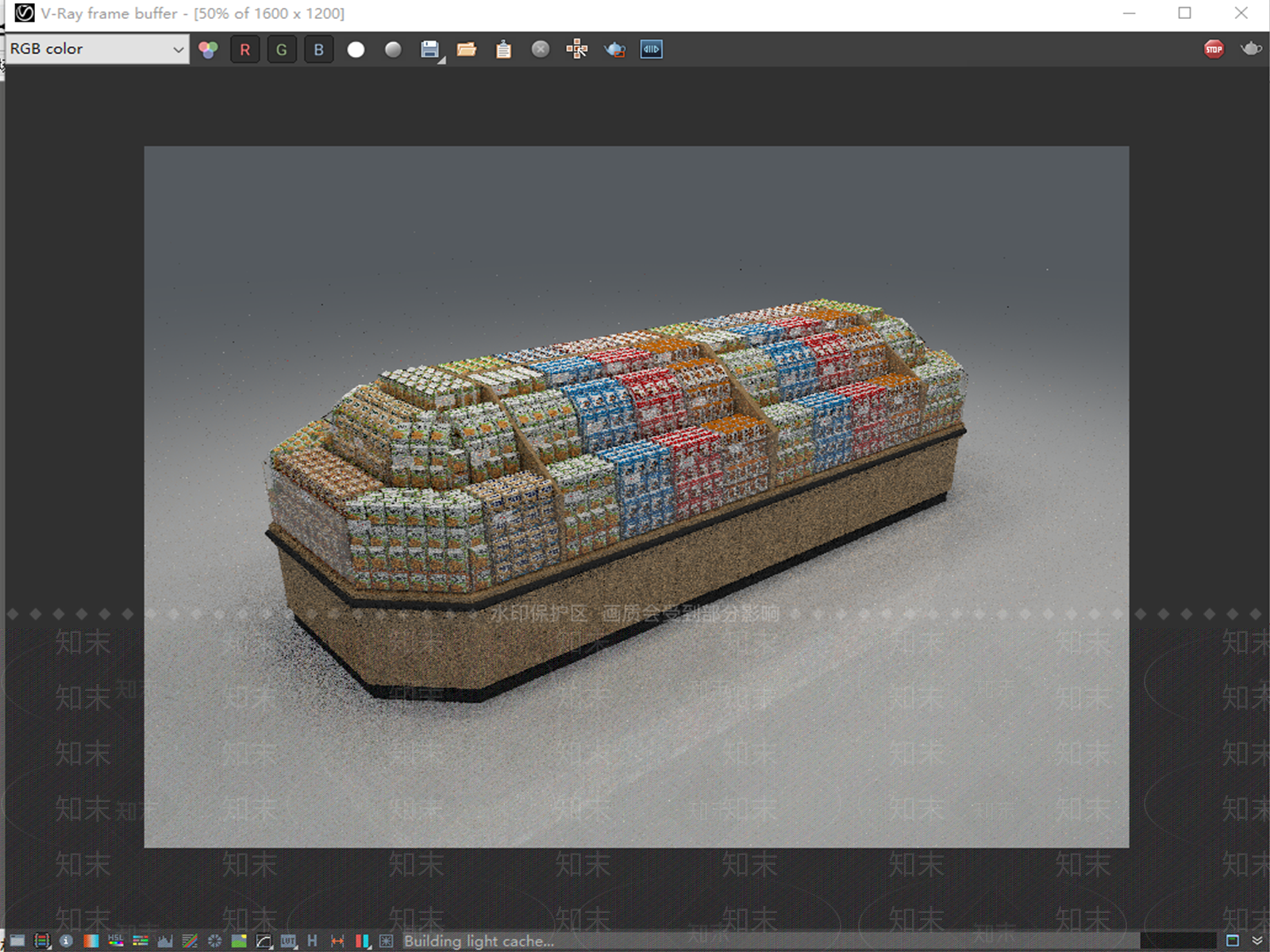Toggle white balance correction
This screenshot has height=952, width=1270.
pos(90,941)
